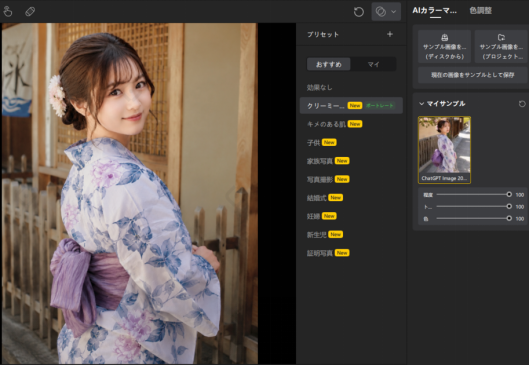Click the reset rotate arrow icon
530x366 pixels.
(359, 12)
